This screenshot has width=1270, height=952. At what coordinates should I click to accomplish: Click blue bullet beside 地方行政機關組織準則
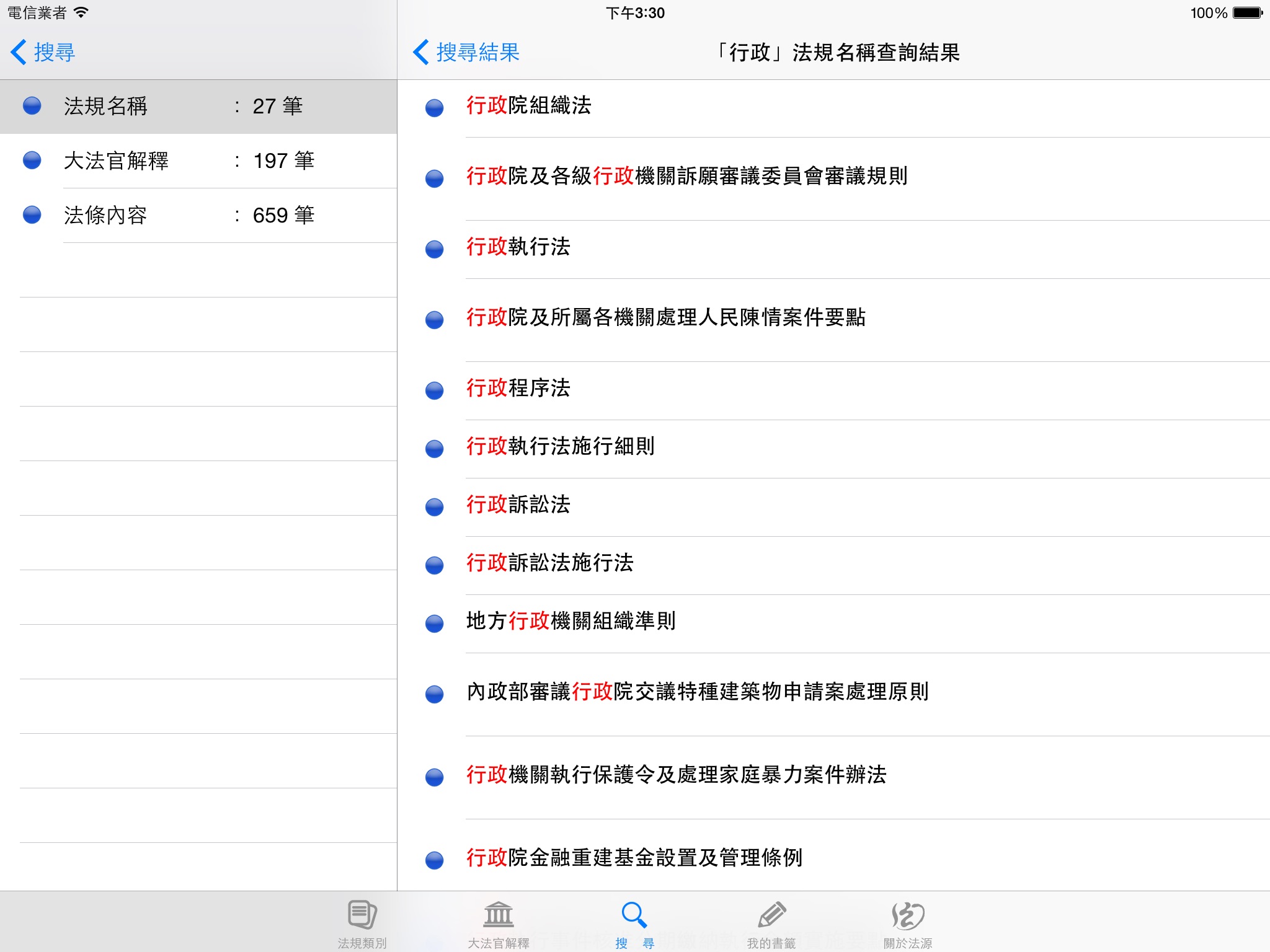pos(435,624)
